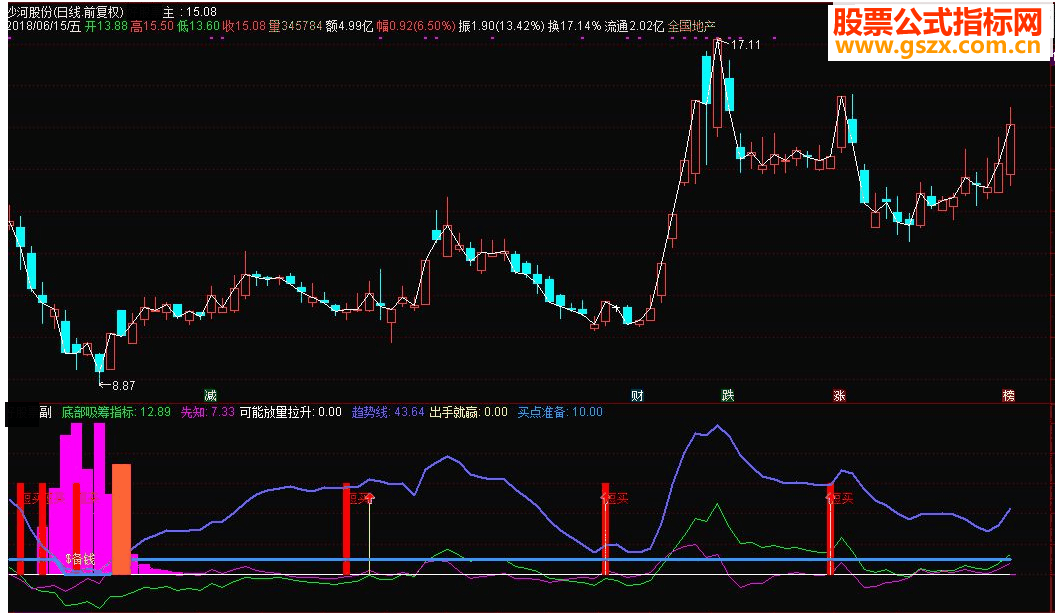Click the high price 高15.50
The width and height of the screenshot is (1055, 613).
152,26
